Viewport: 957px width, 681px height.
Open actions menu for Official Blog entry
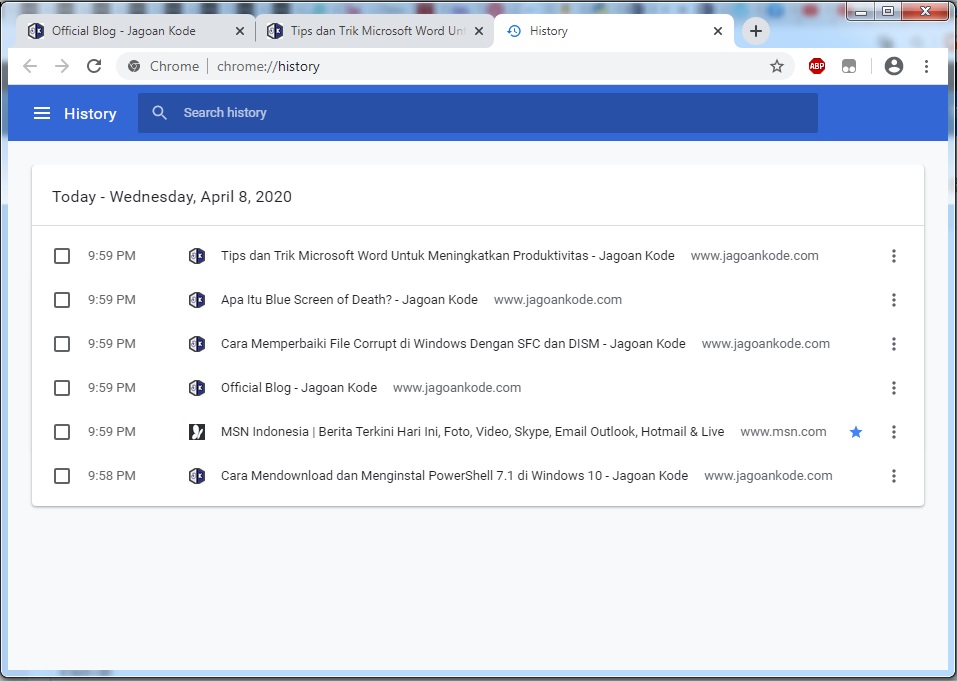click(894, 388)
